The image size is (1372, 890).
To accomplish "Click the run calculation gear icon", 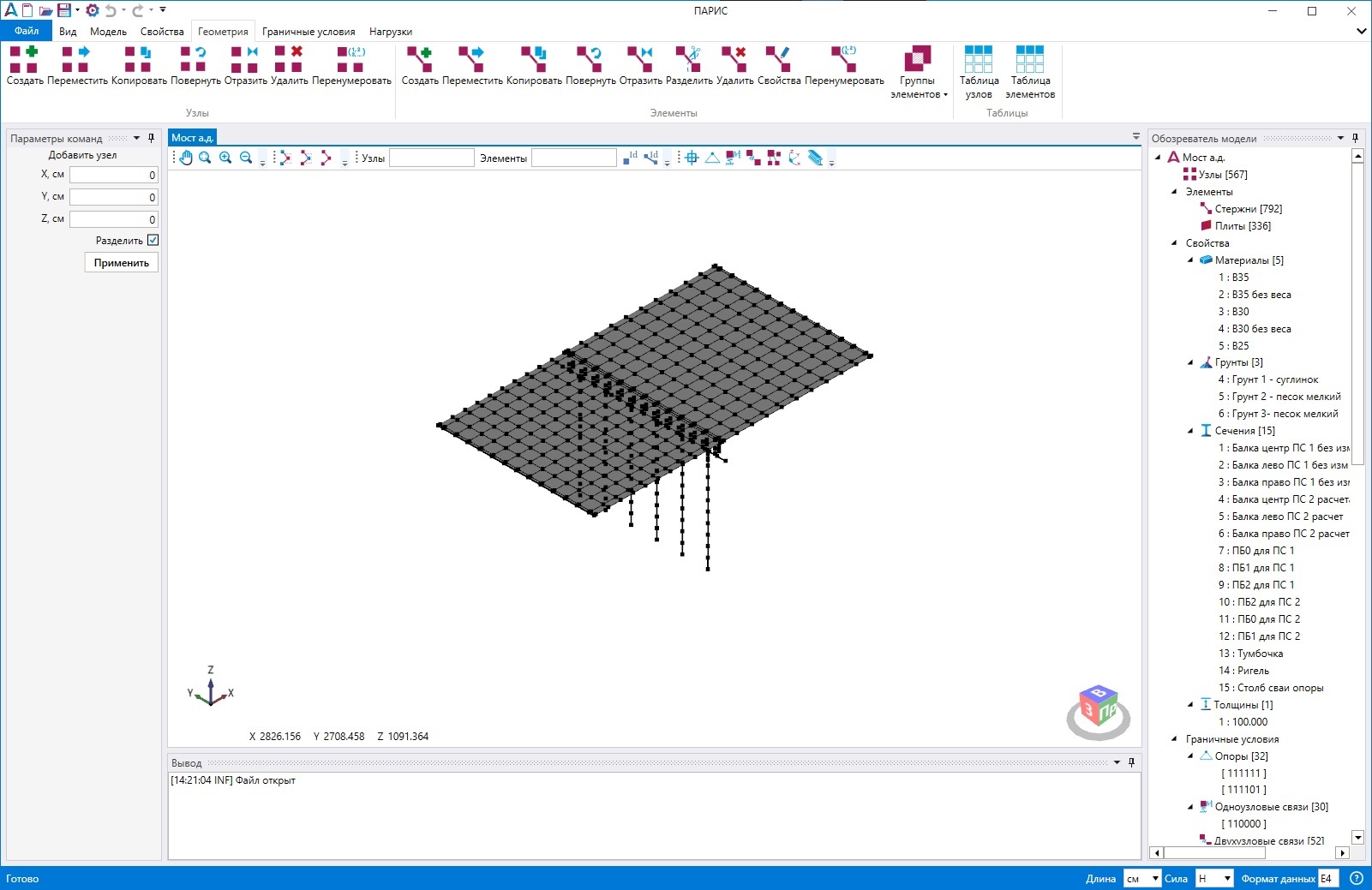I will click(x=92, y=10).
